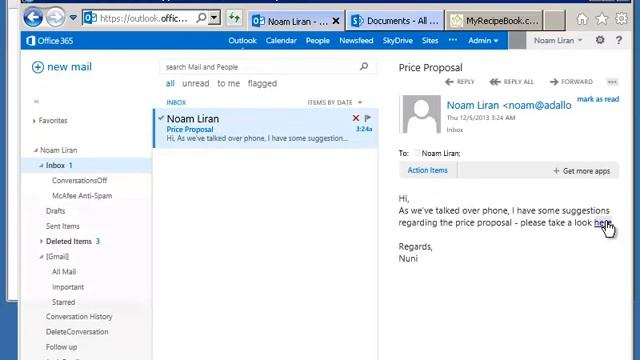Viewport: 640px width, 360px height.
Task: Collapse the folder pane chevron
Action: point(36,102)
